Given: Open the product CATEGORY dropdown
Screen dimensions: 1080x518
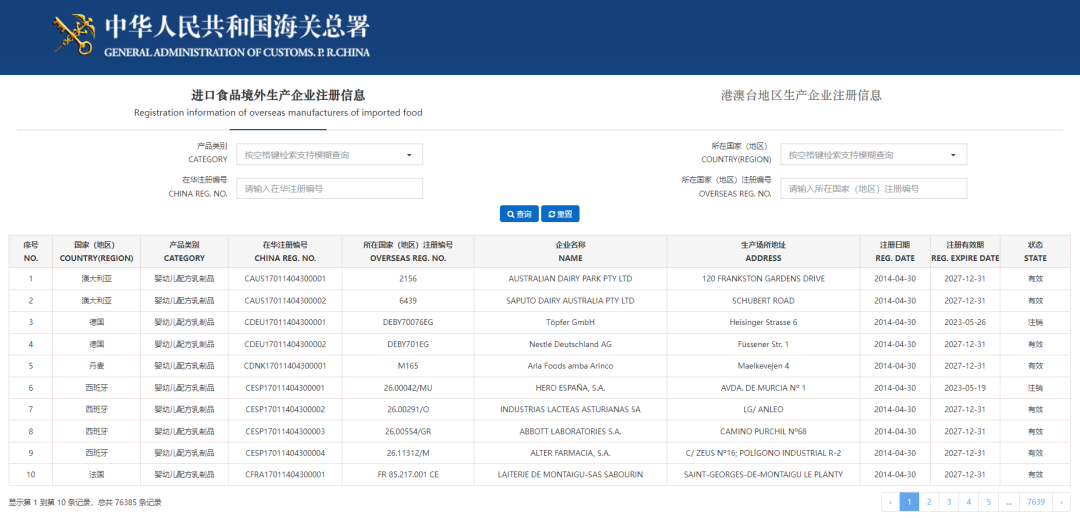Looking at the screenshot, I should pyautogui.click(x=329, y=155).
